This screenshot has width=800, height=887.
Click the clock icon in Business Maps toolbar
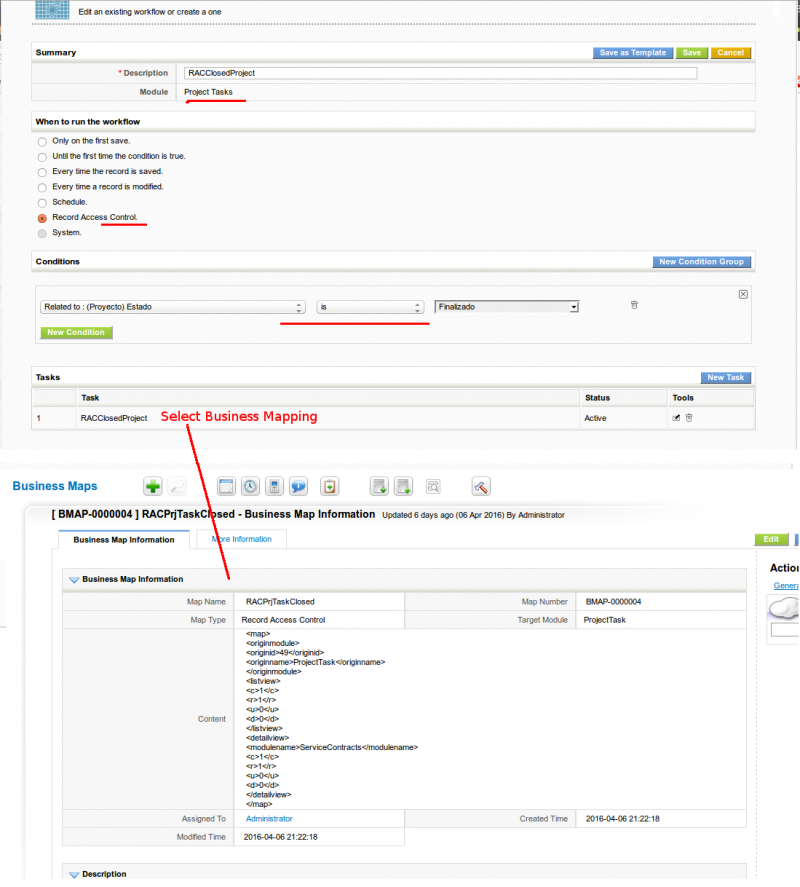(250, 486)
